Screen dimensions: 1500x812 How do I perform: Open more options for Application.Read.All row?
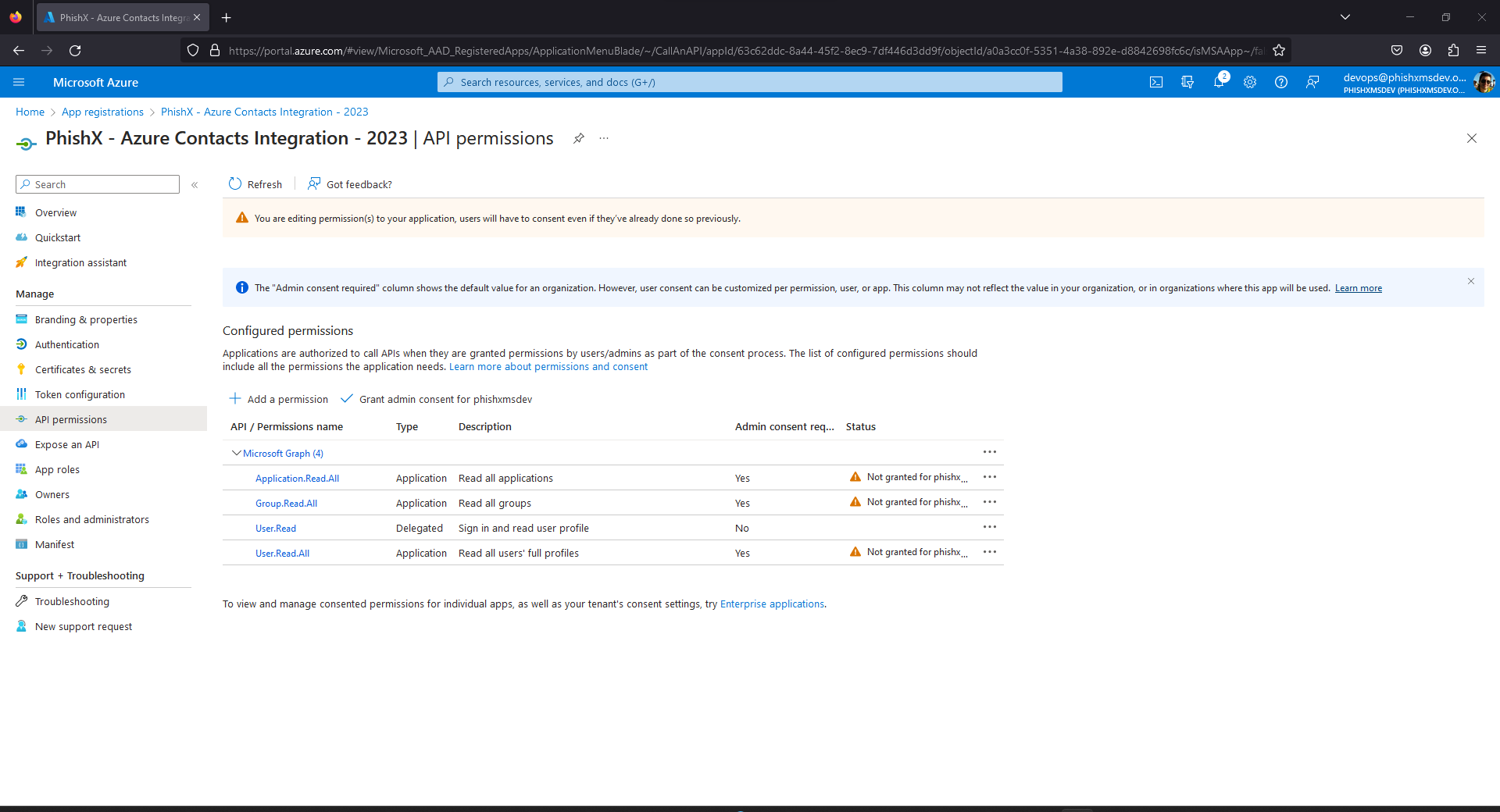tap(990, 477)
